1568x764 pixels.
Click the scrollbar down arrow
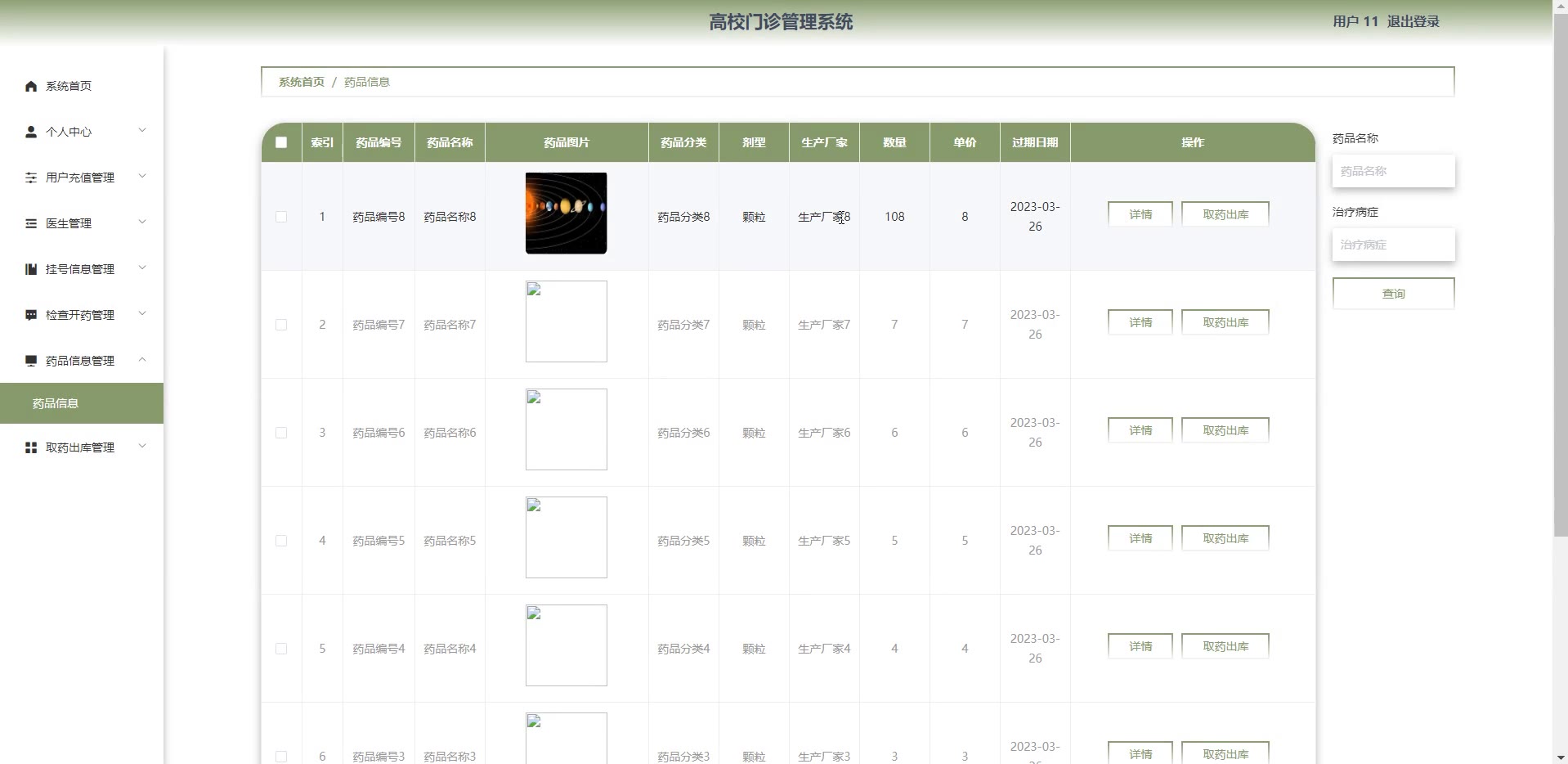tap(1561, 757)
